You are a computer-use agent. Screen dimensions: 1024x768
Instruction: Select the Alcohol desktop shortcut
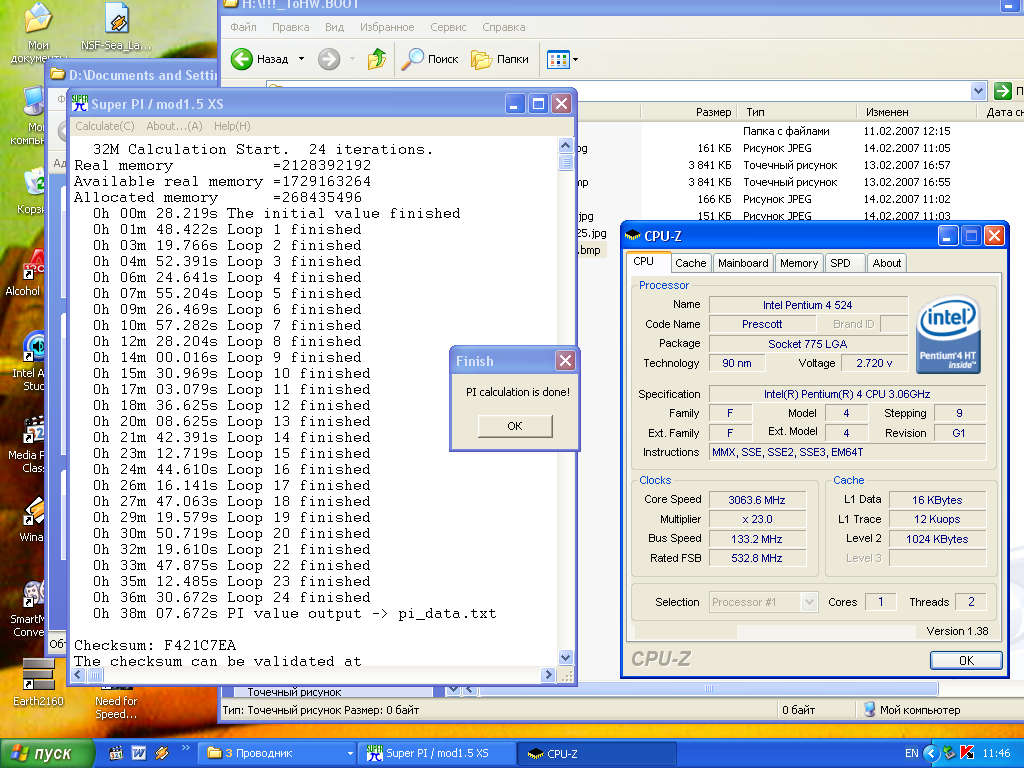click(x=24, y=274)
